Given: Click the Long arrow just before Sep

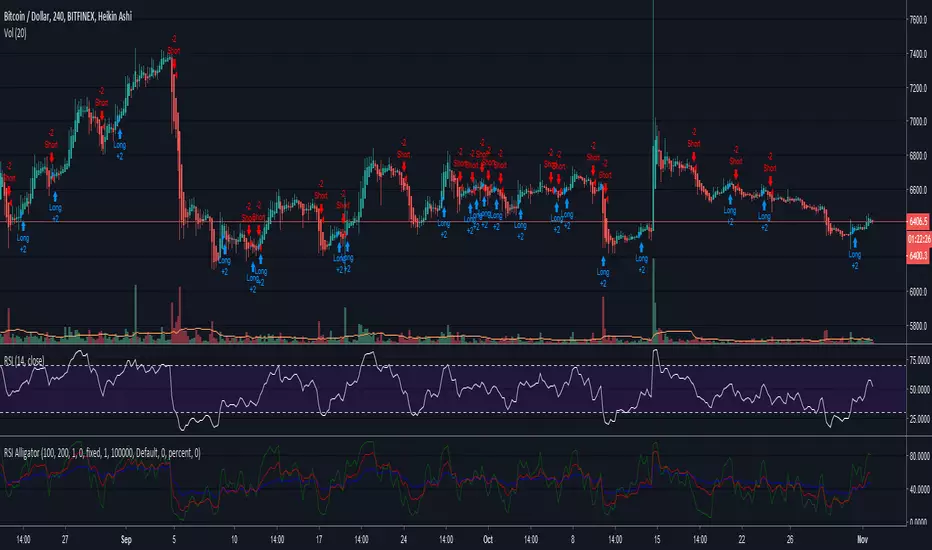Looking at the screenshot, I should coord(119,132).
